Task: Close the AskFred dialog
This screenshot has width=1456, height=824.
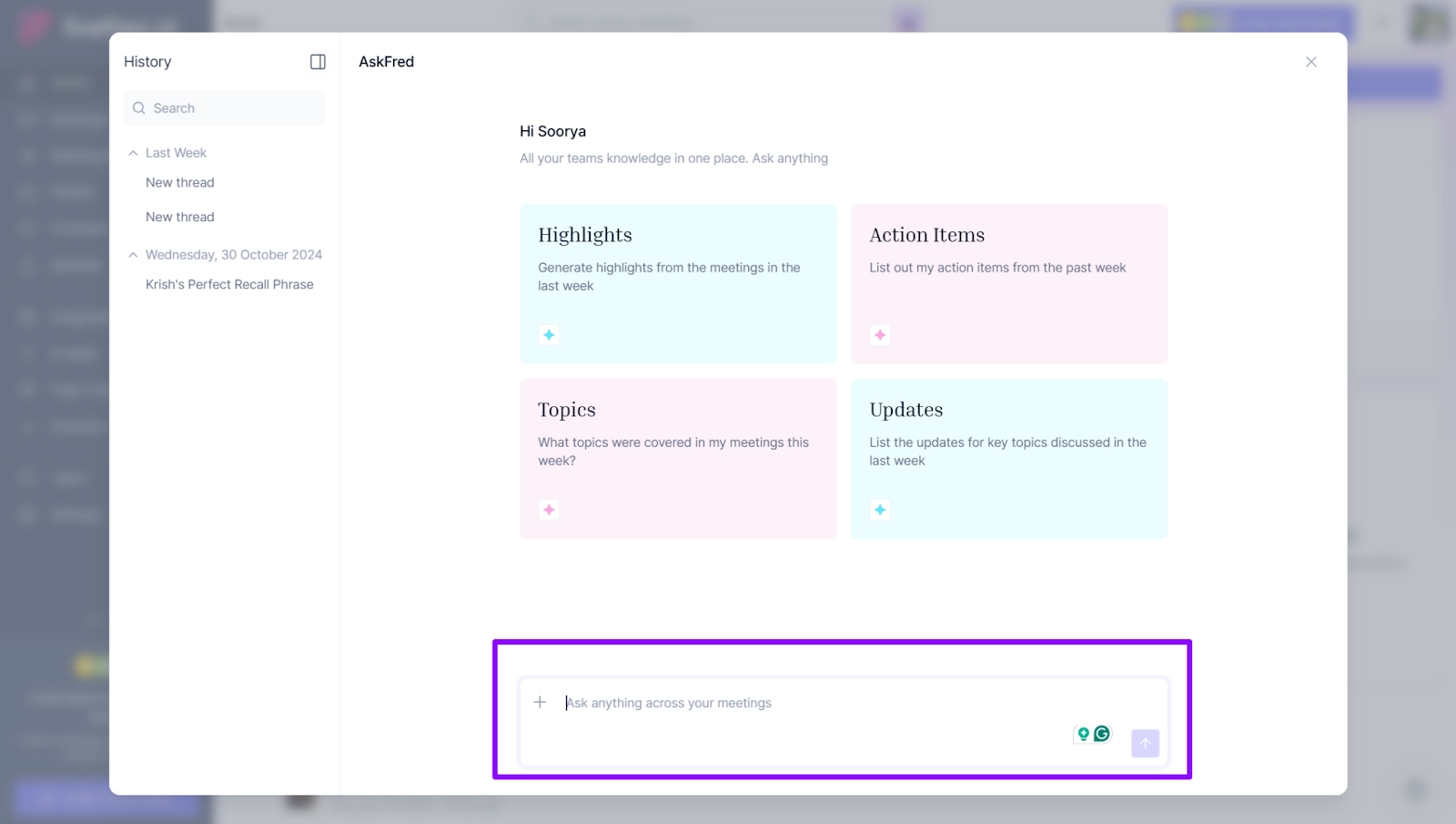Action: click(1310, 62)
